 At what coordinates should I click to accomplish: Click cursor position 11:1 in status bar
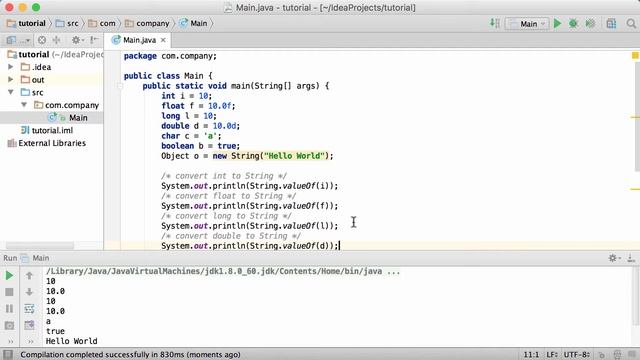click(x=531, y=354)
